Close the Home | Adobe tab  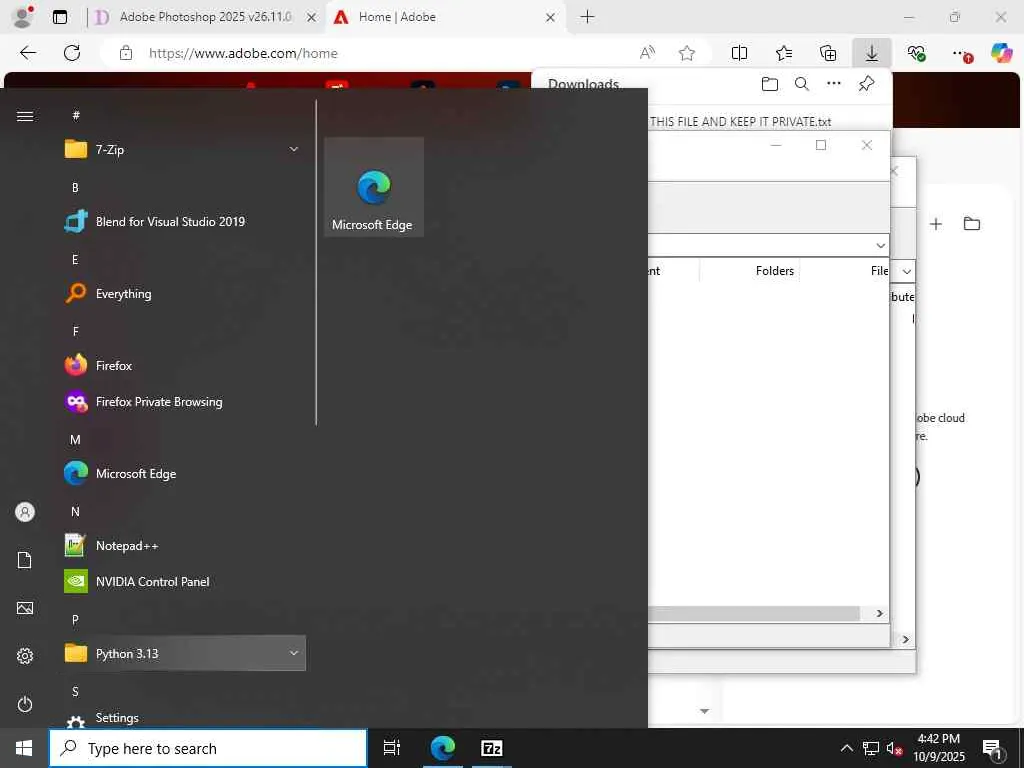pyautogui.click(x=551, y=18)
